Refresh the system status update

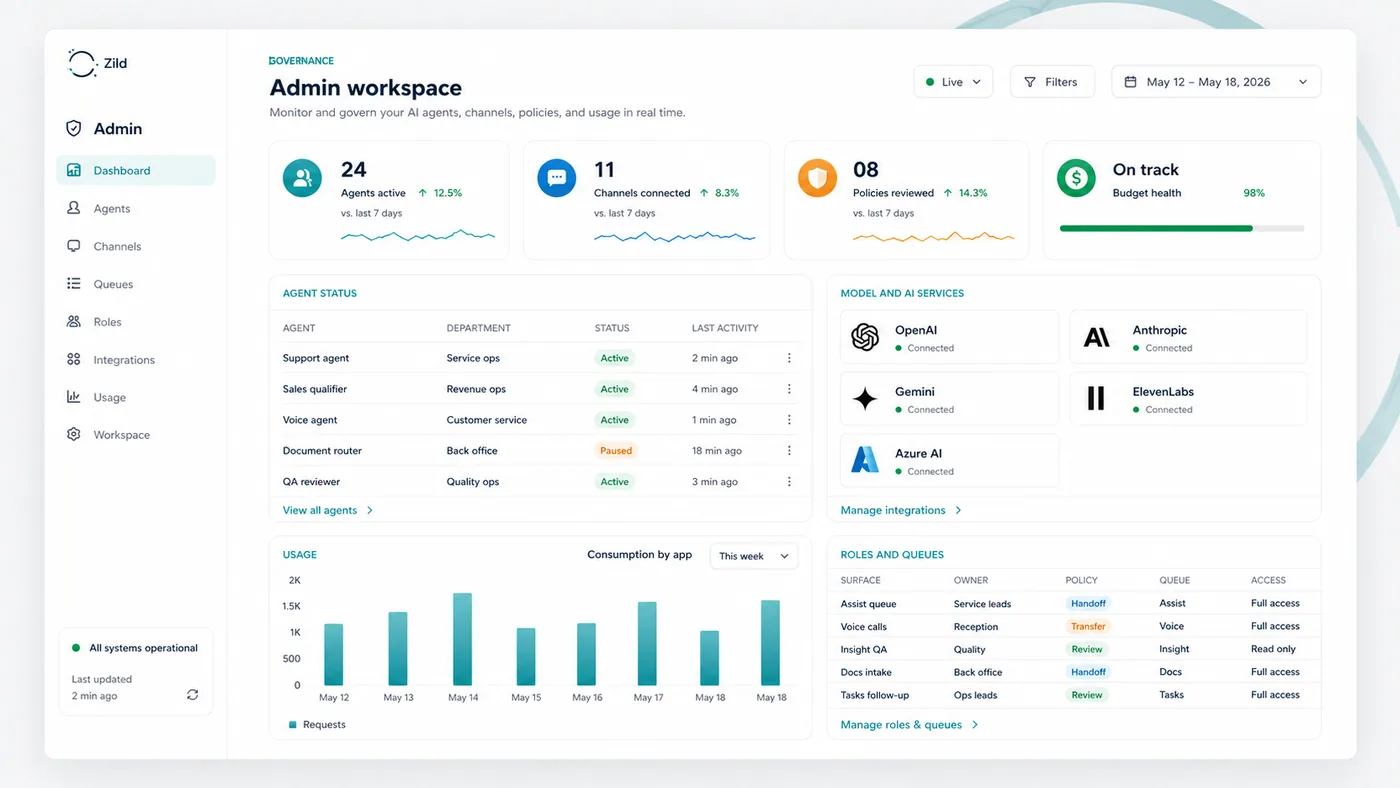(192, 694)
